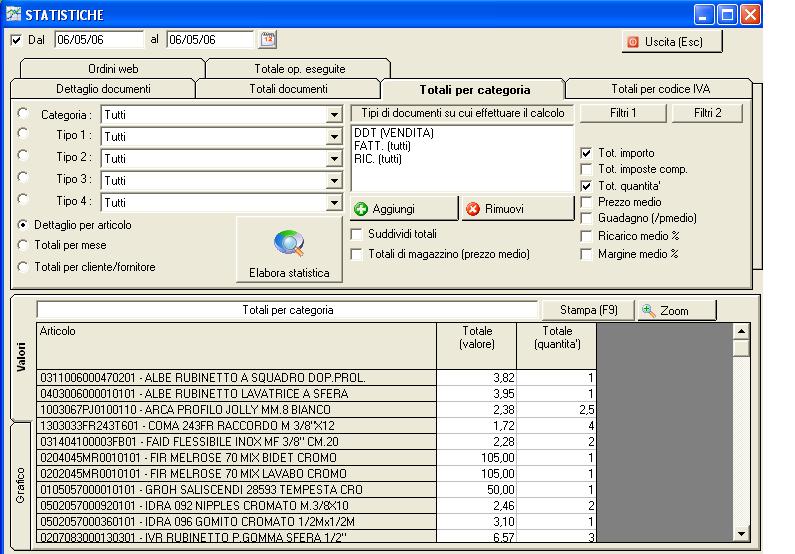
Task: Click the Dal start date field
Action: point(98,40)
